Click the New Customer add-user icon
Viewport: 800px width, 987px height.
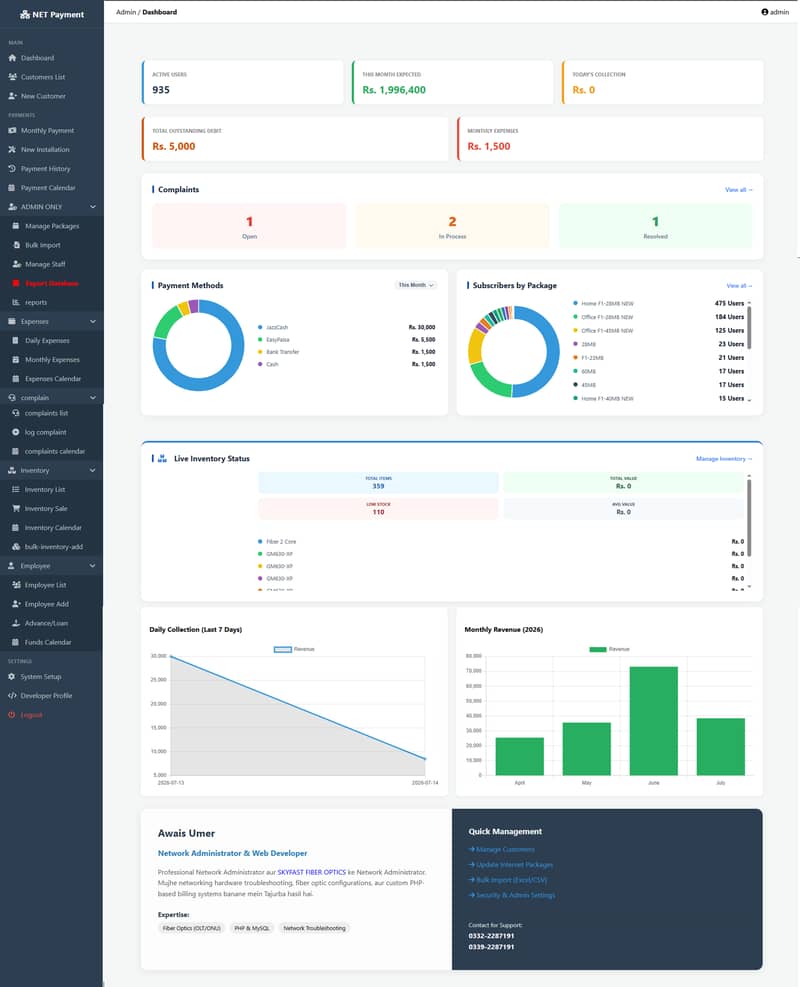pos(13,96)
